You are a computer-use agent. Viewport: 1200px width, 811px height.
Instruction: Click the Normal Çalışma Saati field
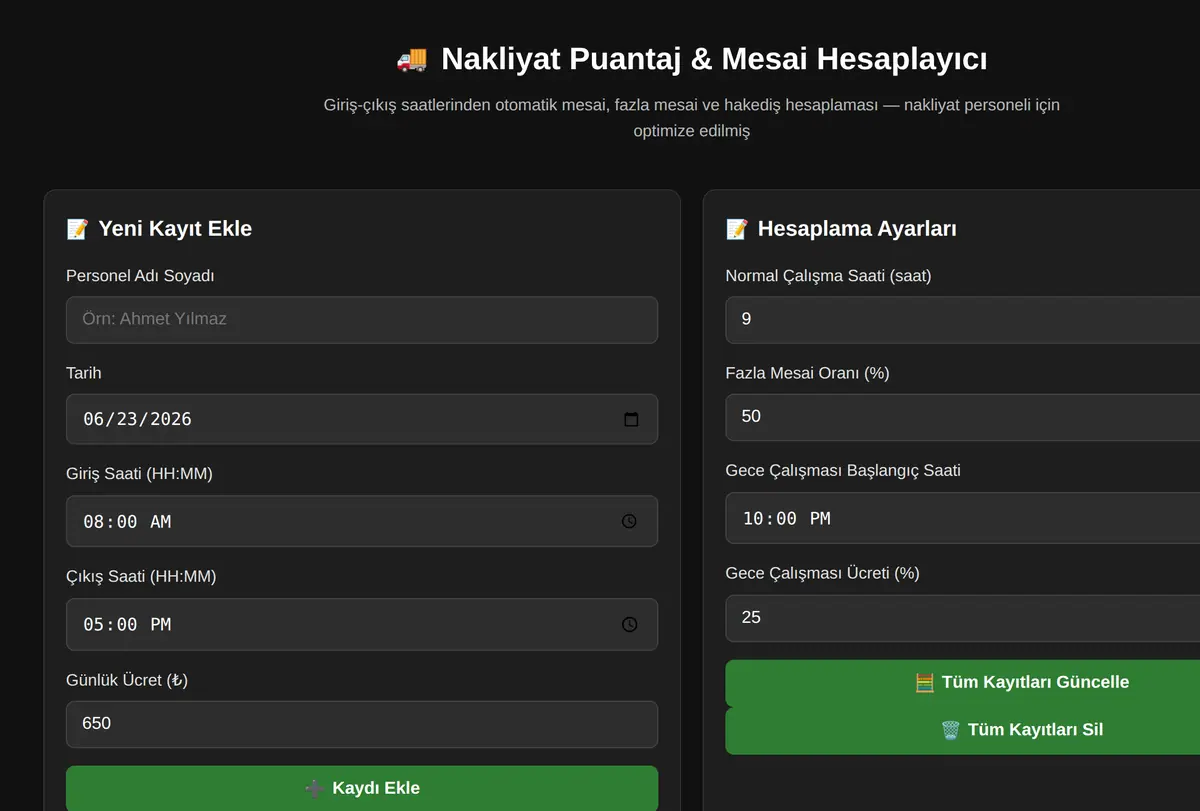pos(963,320)
